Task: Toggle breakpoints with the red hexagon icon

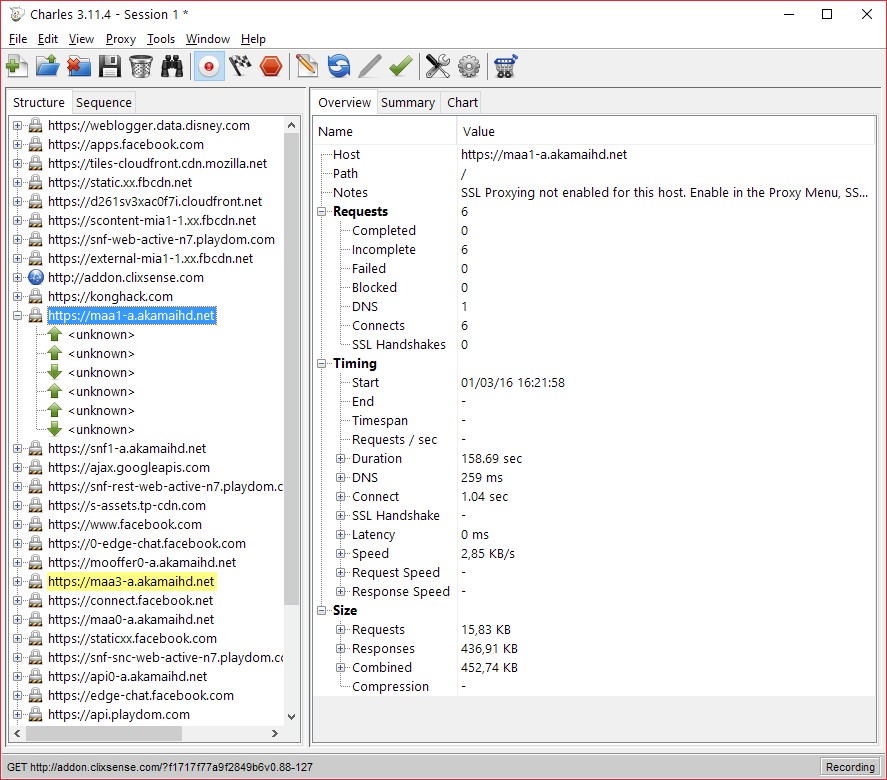Action: tap(271, 67)
